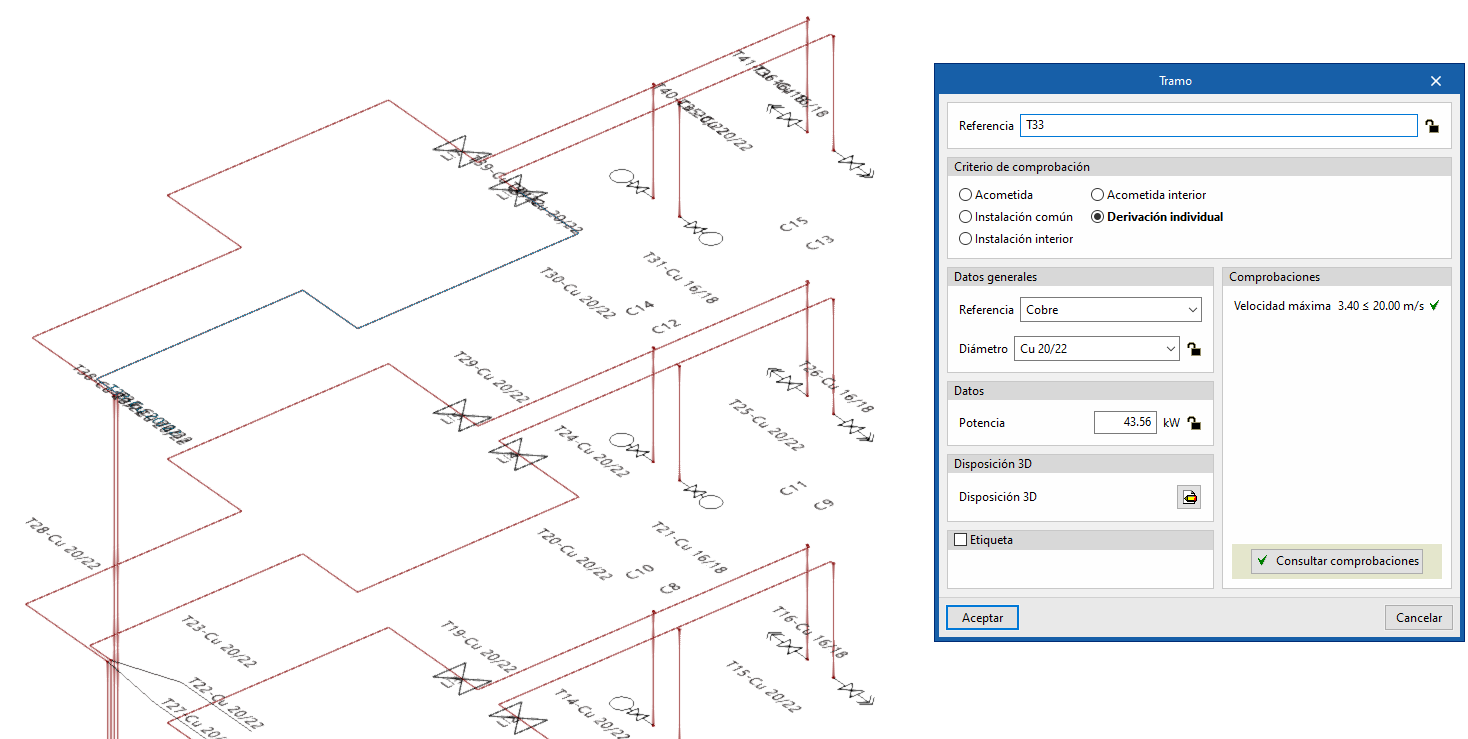Toggle the lock icon next to Potencia kW
Viewport: 1468px width, 739px height.
pyautogui.click(x=1193, y=423)
